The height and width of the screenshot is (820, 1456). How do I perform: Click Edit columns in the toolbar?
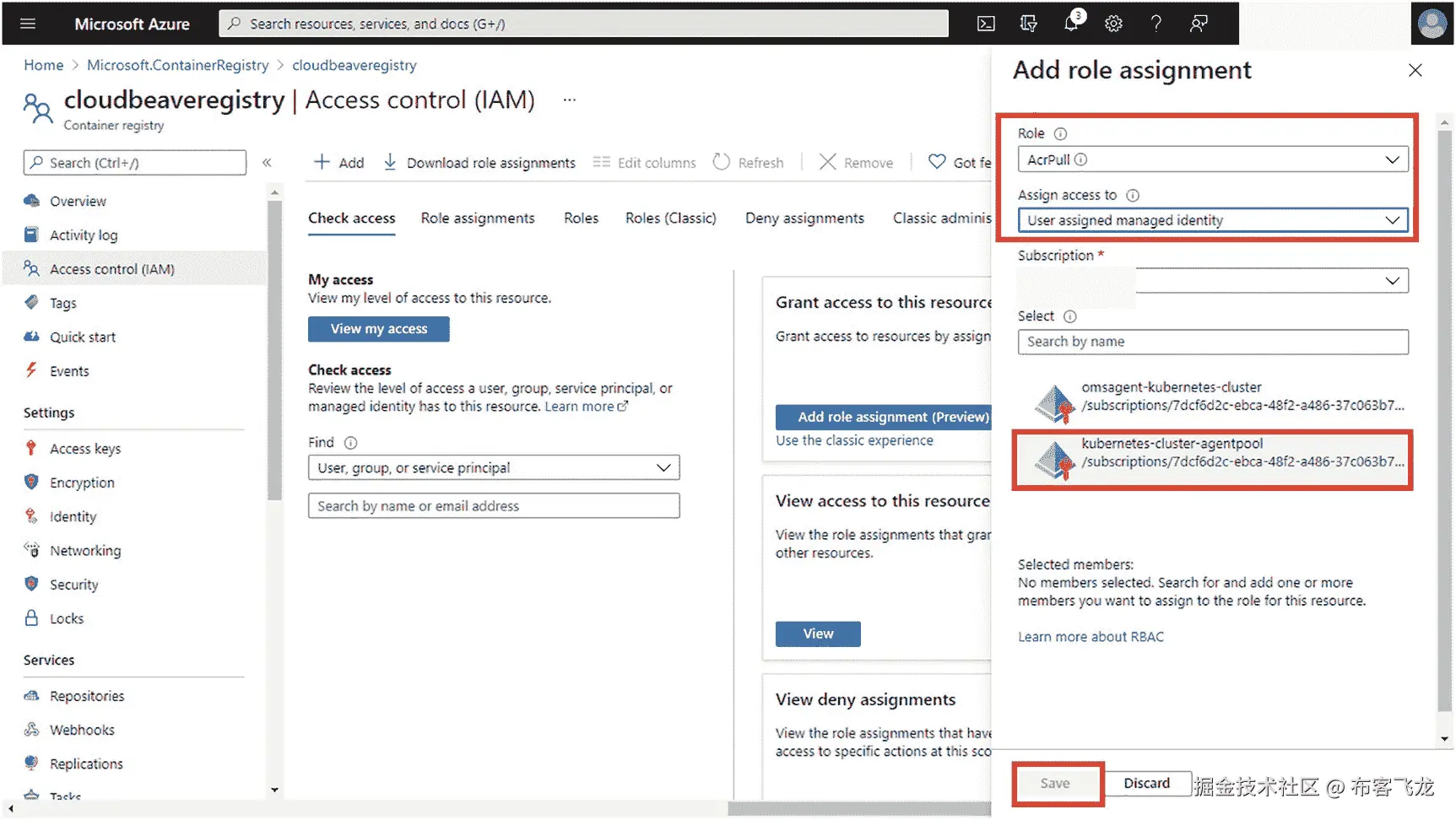(x=645, y=162)
